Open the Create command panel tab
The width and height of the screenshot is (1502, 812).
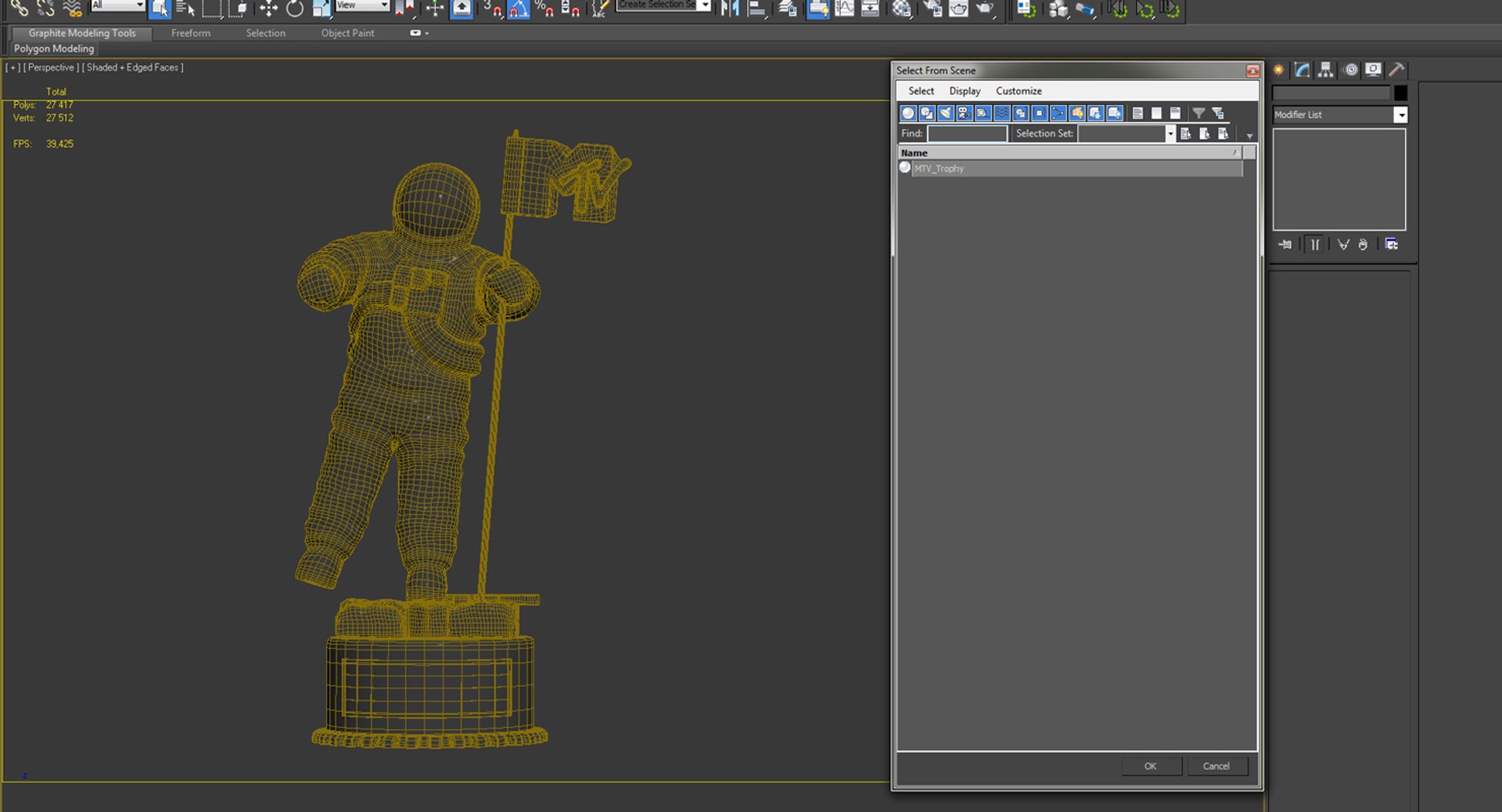[x=1278, y=70]
